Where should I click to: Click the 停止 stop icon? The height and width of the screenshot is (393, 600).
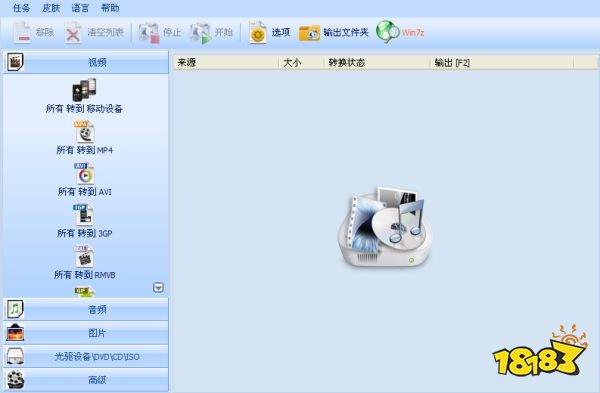pos(149,33)
